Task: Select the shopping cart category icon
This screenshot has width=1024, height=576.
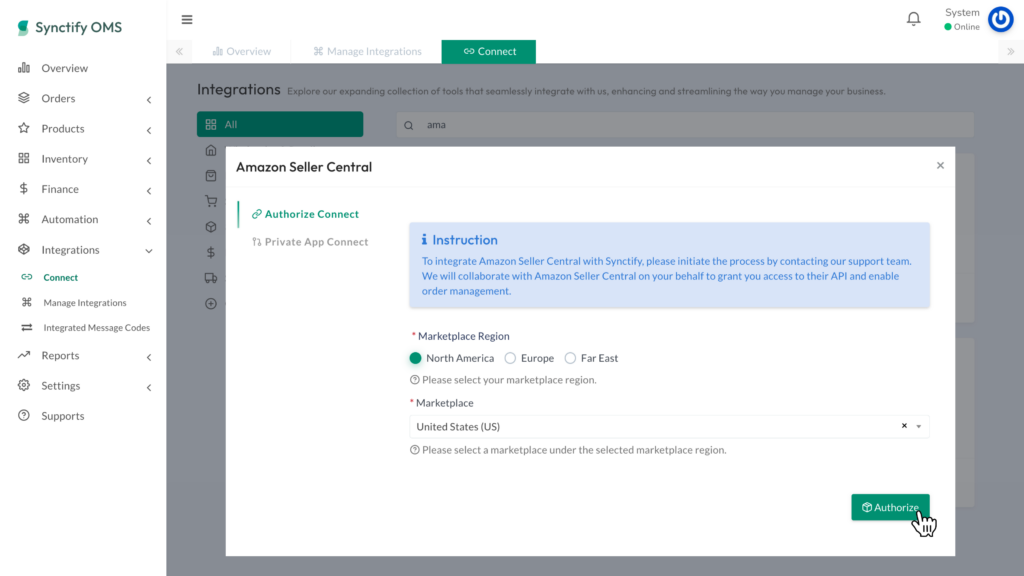Action: pyautogui.click(x=211, y=201)
